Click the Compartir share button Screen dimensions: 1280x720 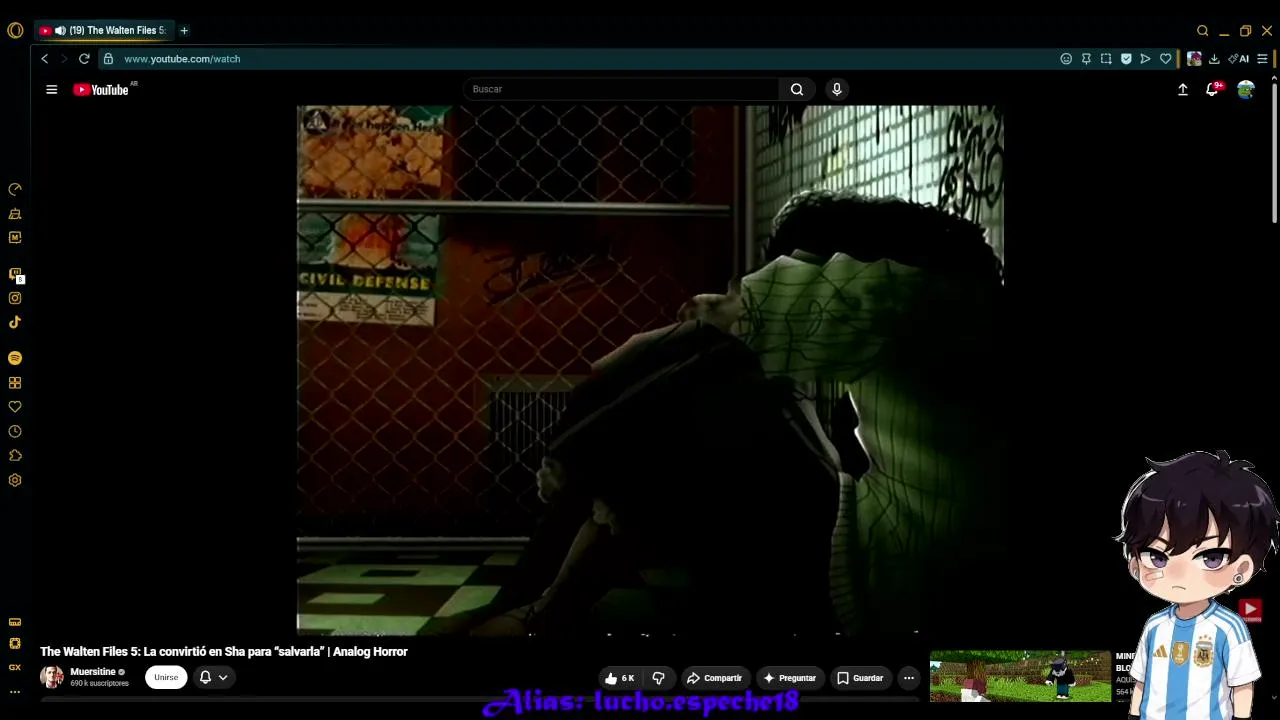[714, 678]
